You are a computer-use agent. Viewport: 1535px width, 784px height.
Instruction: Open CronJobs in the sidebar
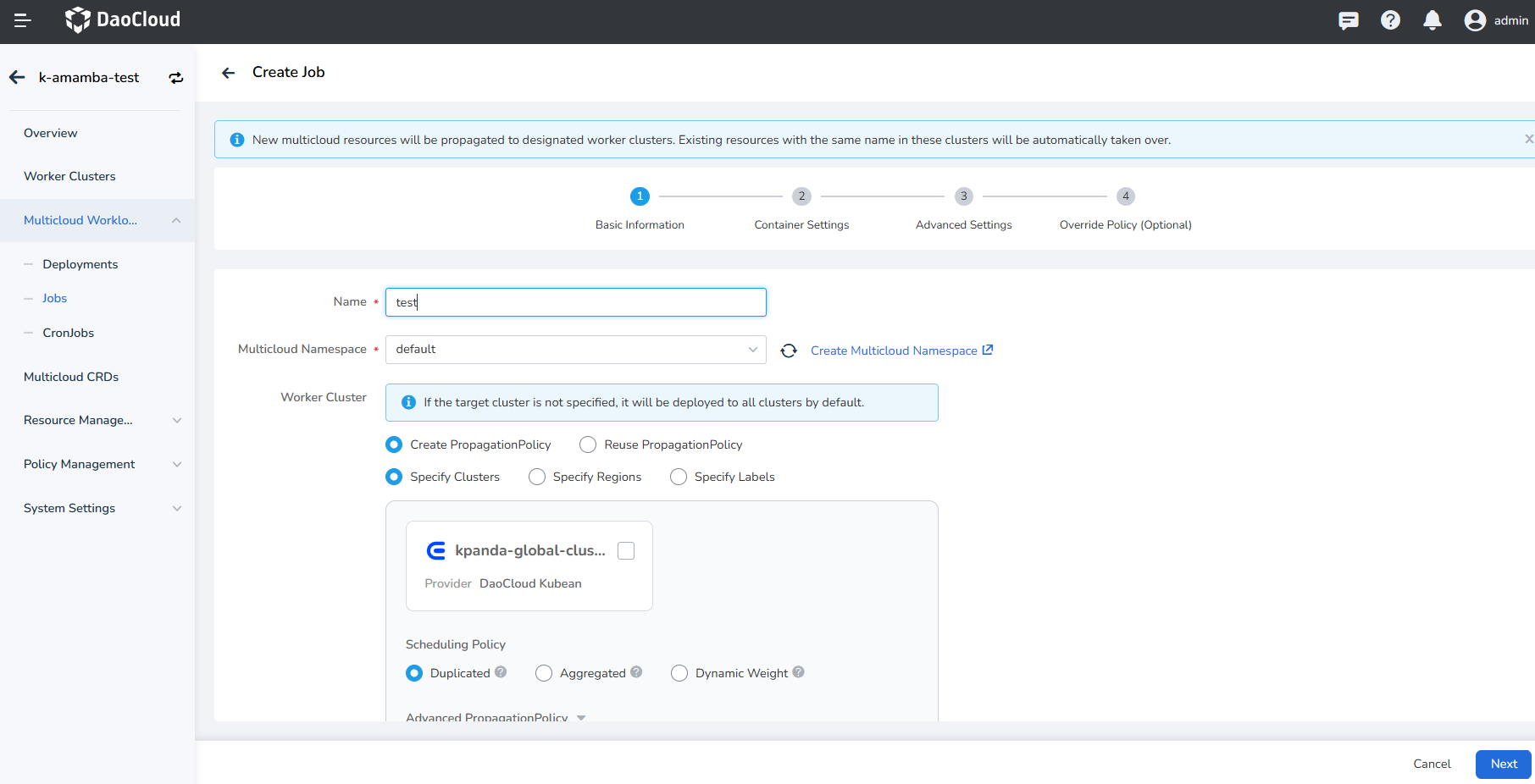point(68,333)
